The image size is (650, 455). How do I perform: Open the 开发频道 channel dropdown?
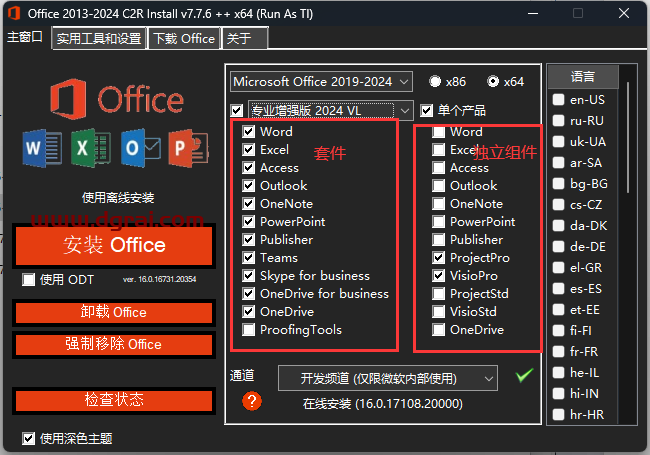point(388,378)
